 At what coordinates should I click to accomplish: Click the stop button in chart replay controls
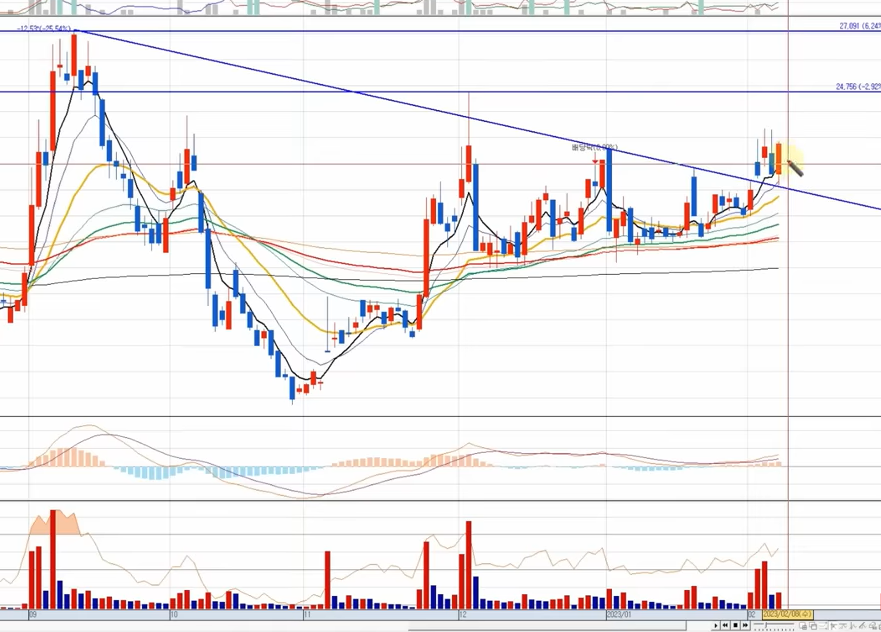pyautogui.click(x=735, y=625)
